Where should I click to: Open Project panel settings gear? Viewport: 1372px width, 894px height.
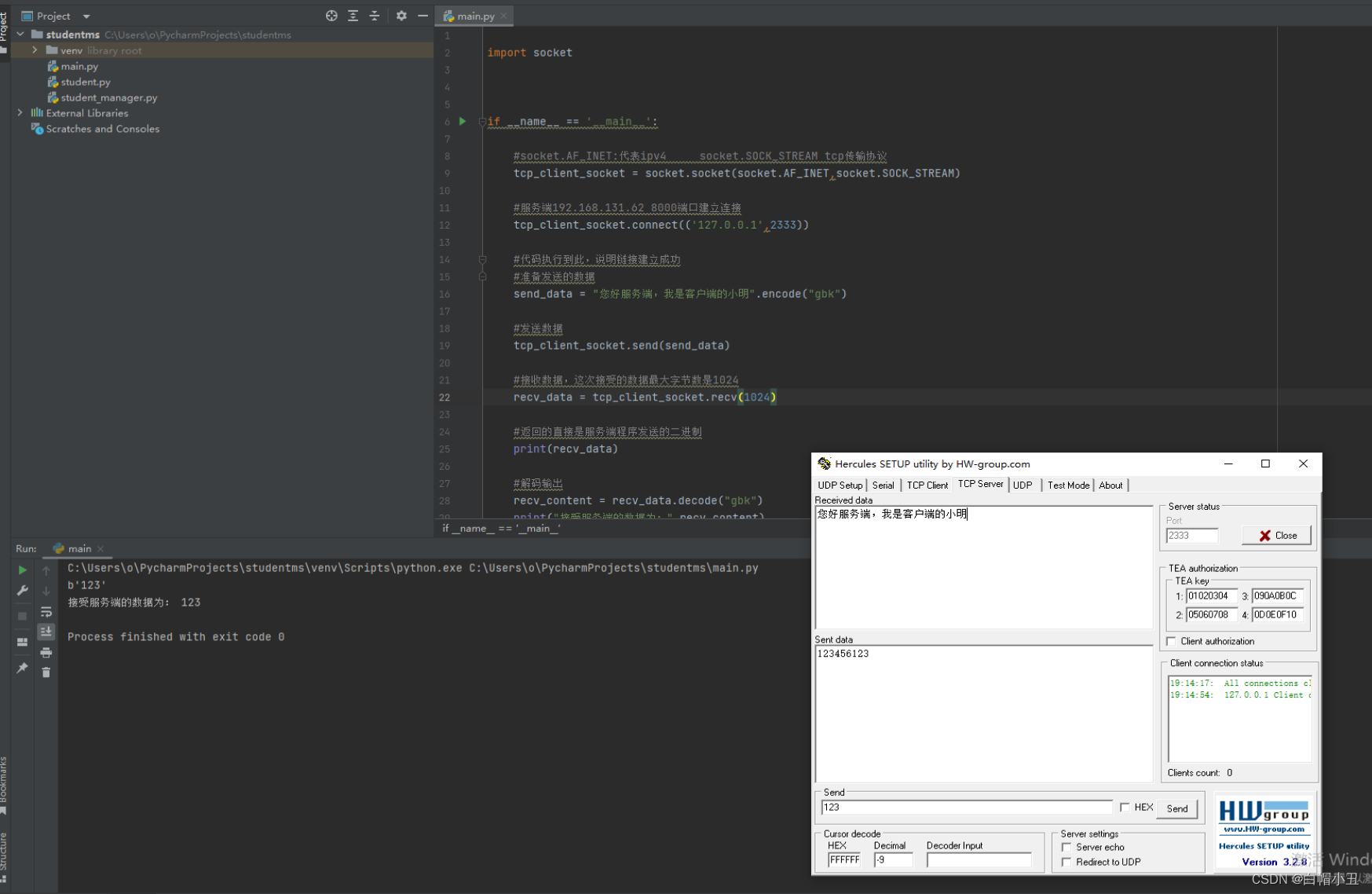click(x=401, y=16)
